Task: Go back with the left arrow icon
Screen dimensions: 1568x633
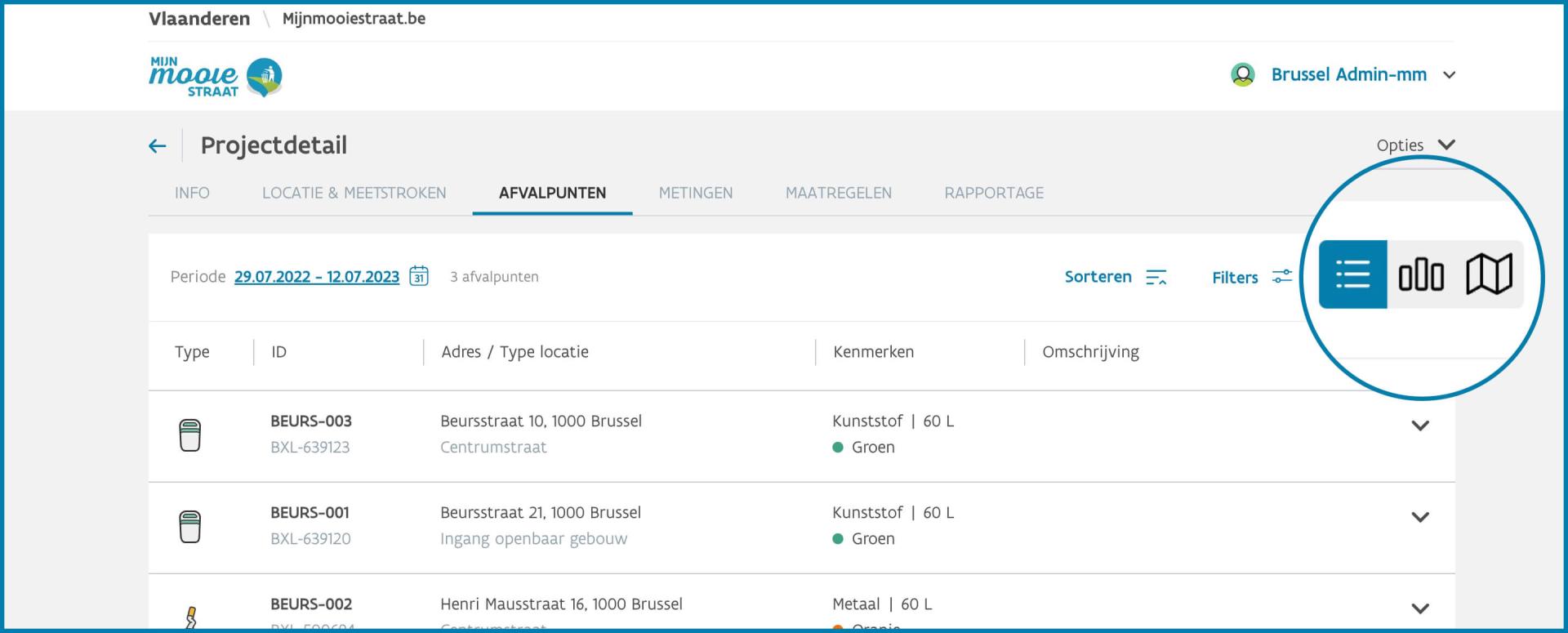Action: [158, 146]
